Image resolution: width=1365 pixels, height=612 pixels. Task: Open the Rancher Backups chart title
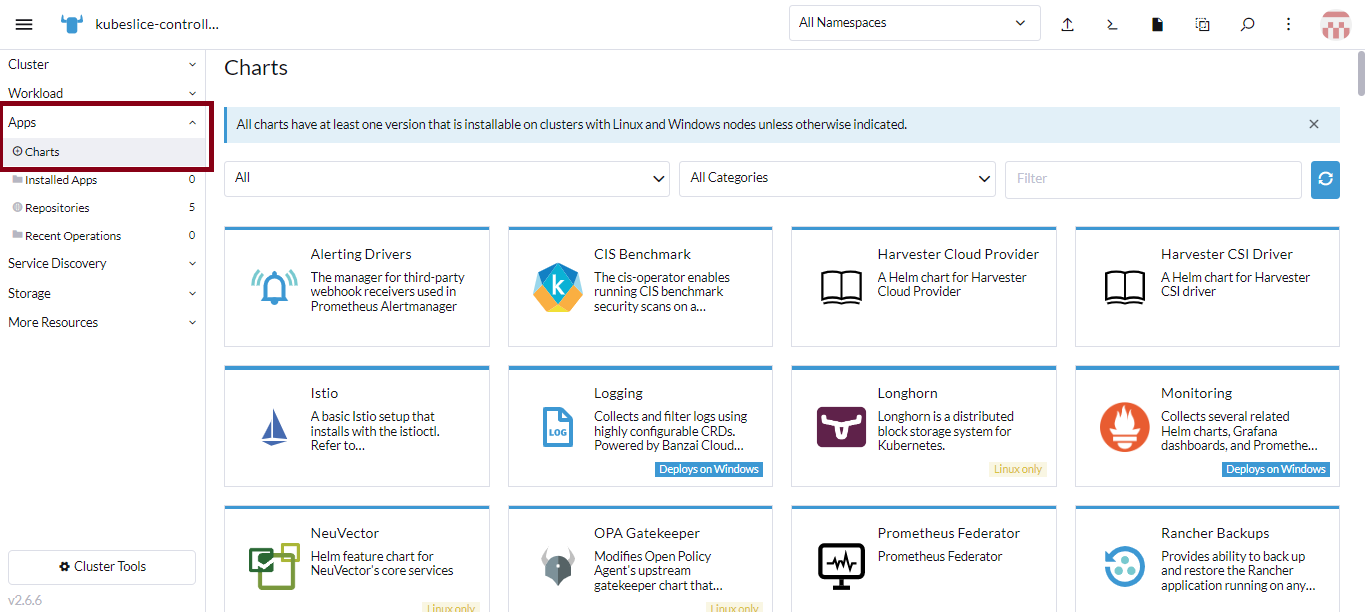(1215, 533)
